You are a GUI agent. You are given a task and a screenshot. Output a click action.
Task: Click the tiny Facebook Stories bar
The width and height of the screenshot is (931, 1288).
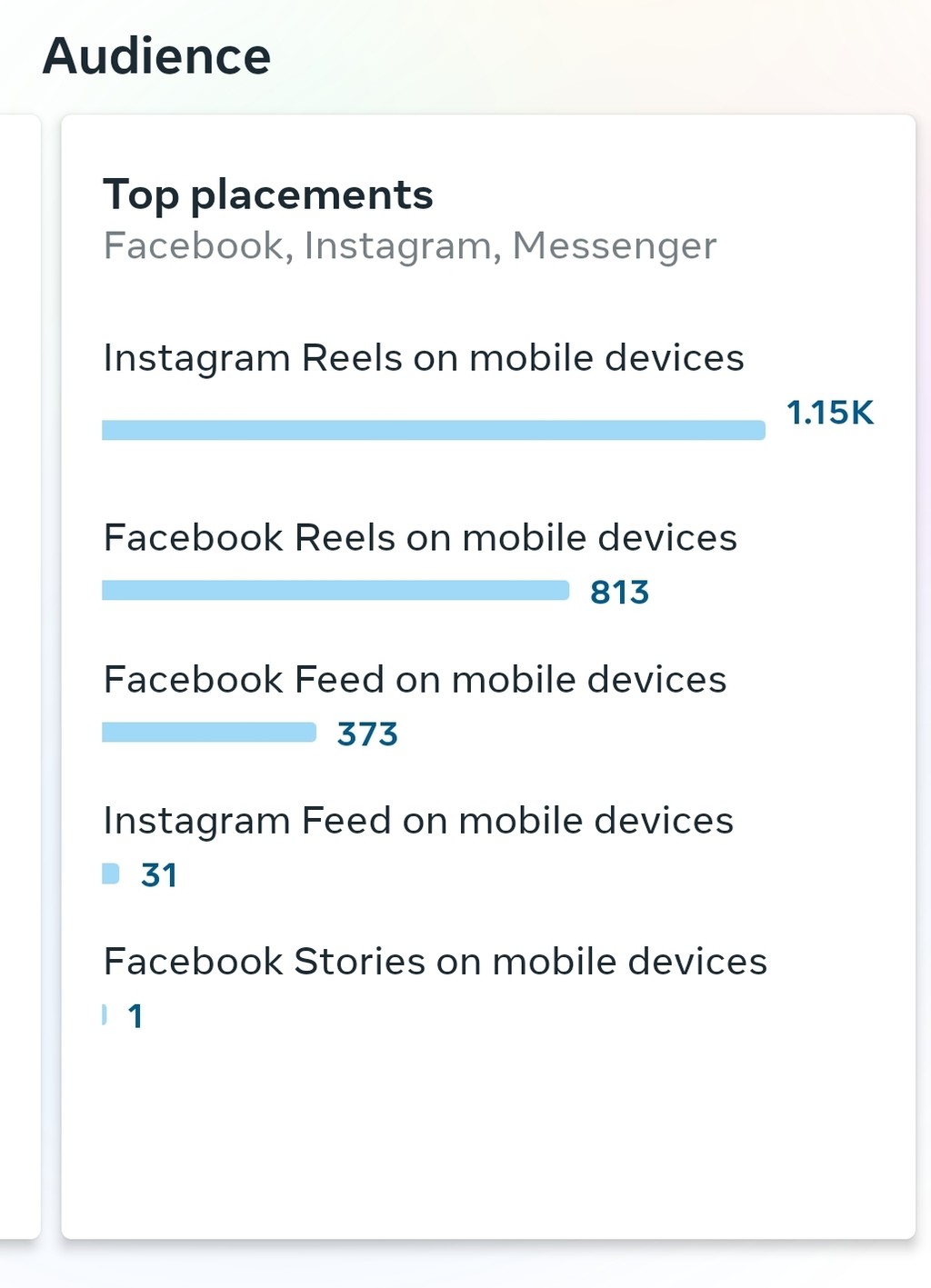click(x=105, y=1015)
